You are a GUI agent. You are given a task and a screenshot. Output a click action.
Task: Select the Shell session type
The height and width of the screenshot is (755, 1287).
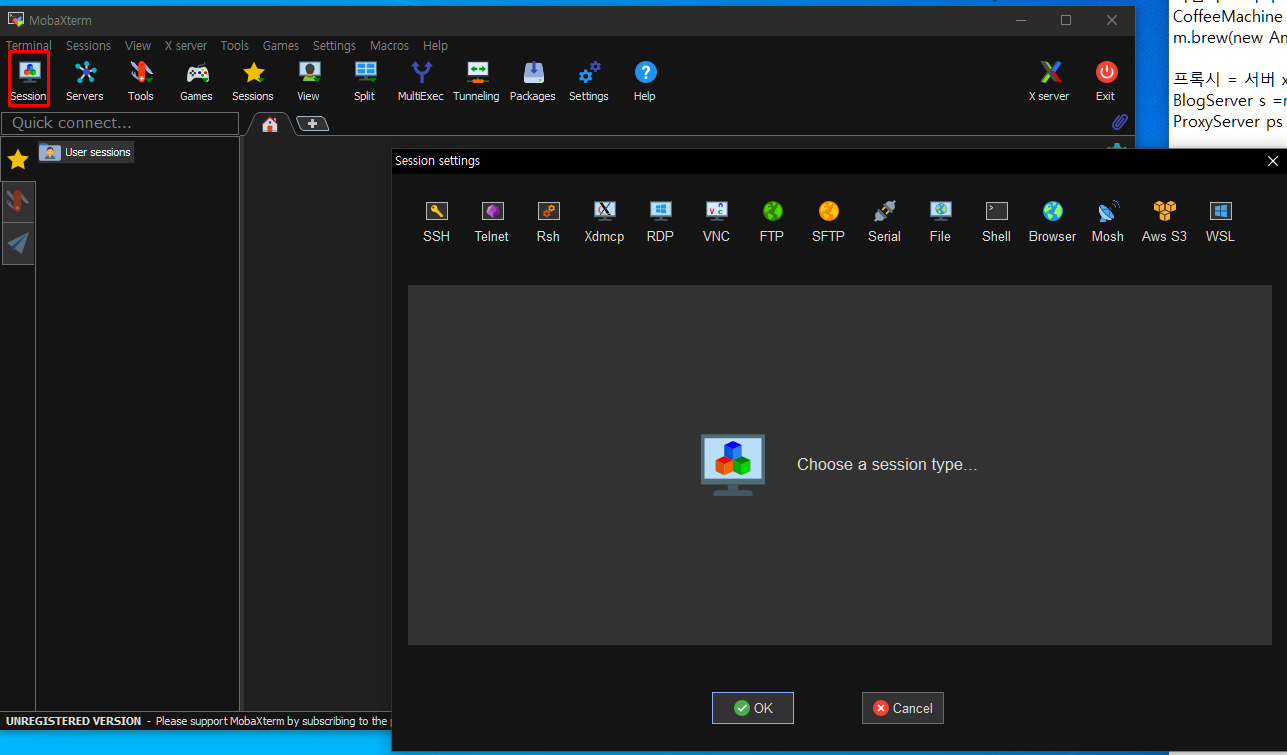coord(996,222)
